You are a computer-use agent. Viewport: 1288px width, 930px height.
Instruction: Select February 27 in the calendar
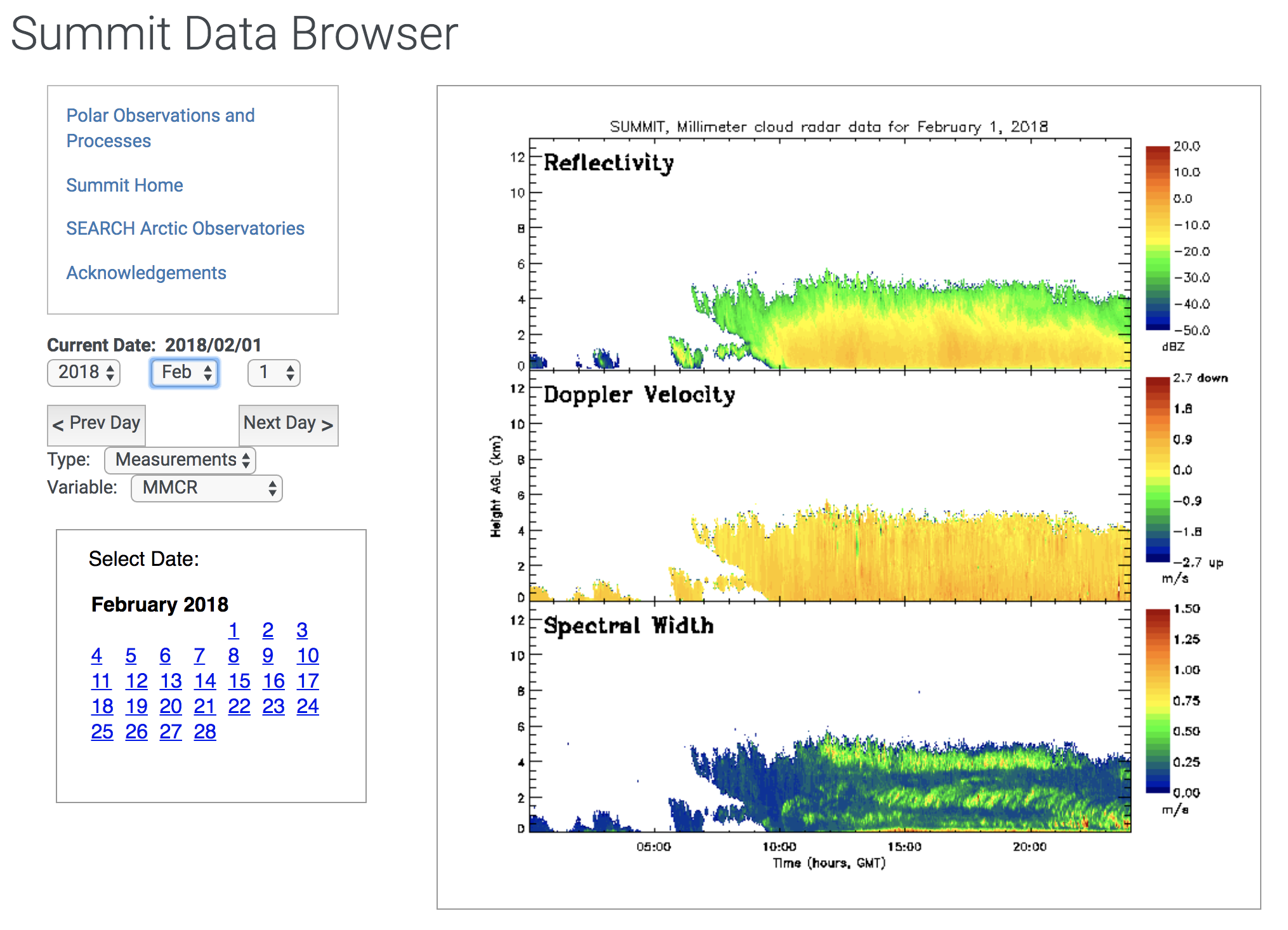(171, 731)
